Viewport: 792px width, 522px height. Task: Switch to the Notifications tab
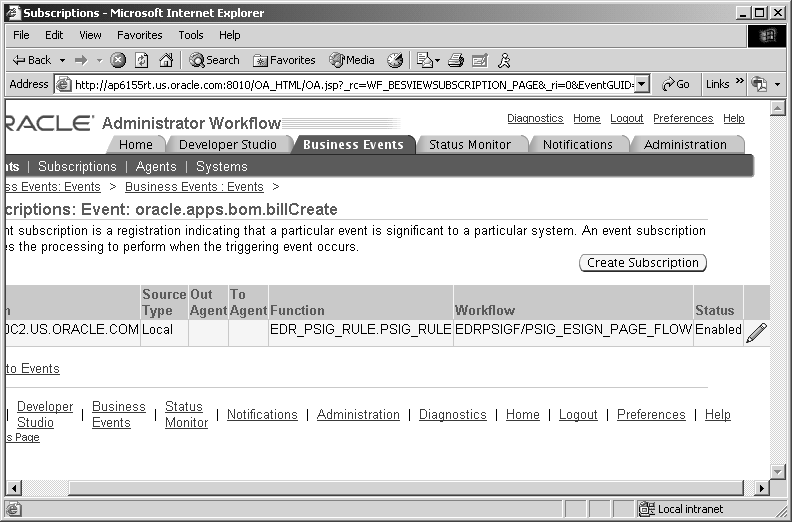click(578, 145)
